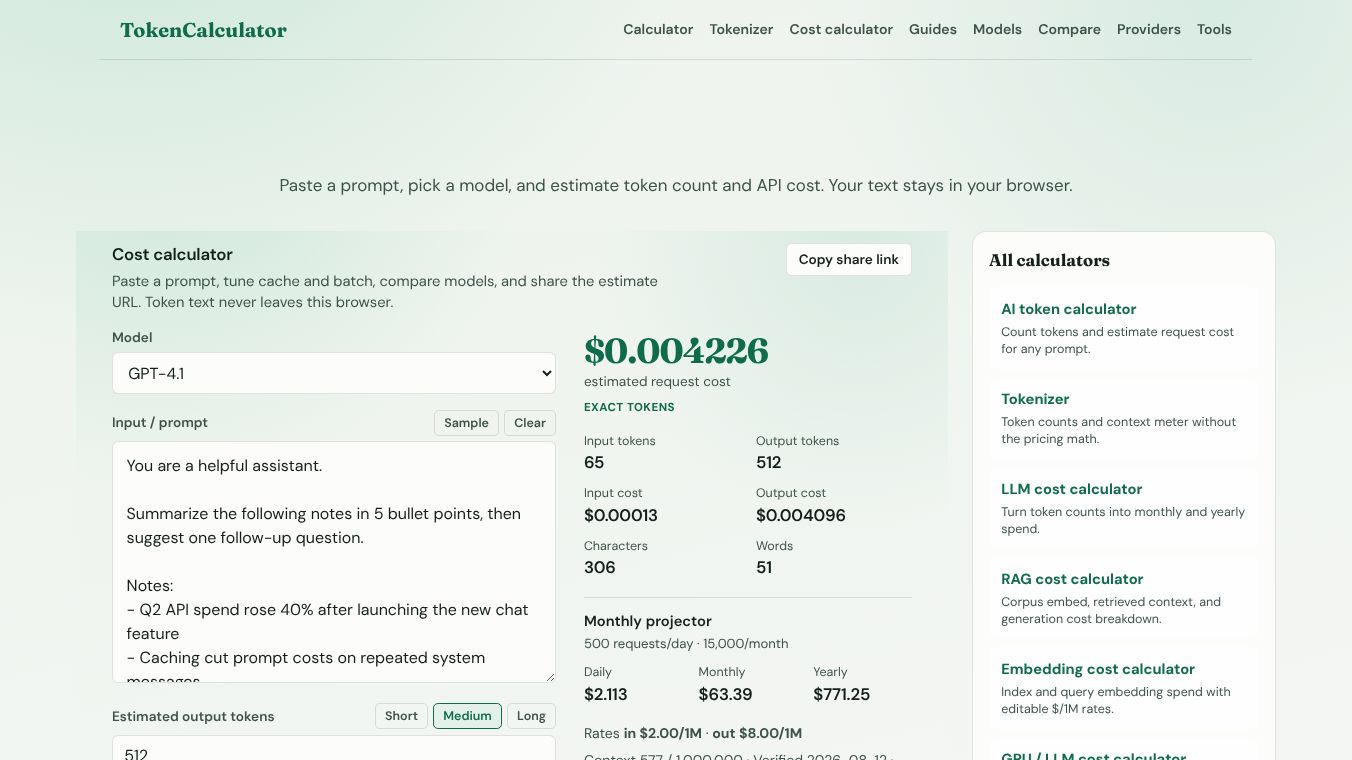Screen dimensions: 1352x760
Task: Click the Monthly projector heading
Action: (x=648, y=621)
